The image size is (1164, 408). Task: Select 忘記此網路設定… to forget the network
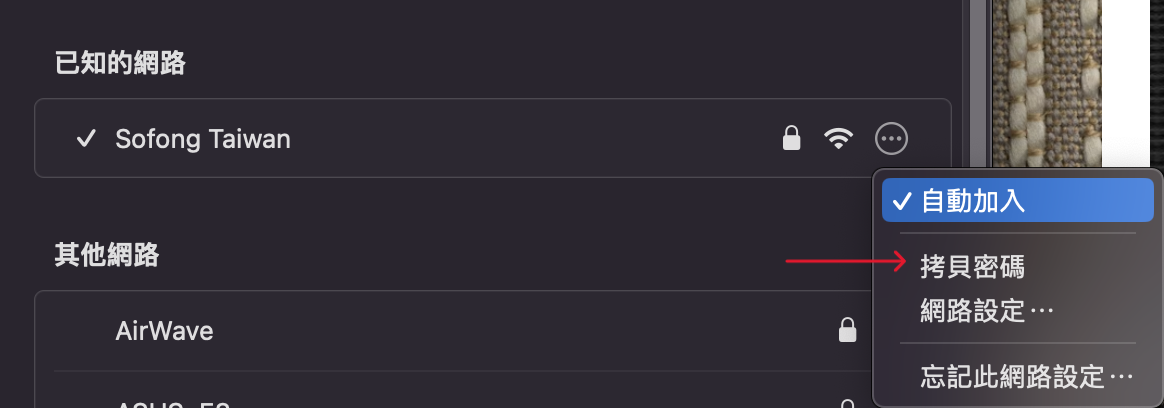1027,376
